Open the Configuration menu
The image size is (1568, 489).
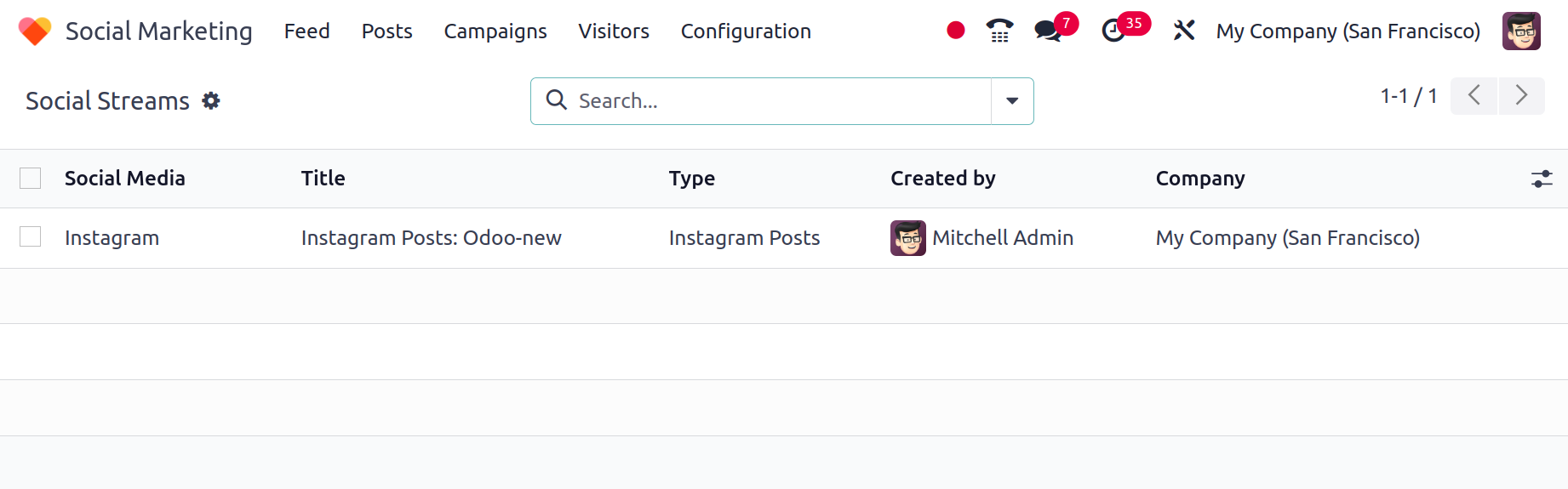point(746,31)
